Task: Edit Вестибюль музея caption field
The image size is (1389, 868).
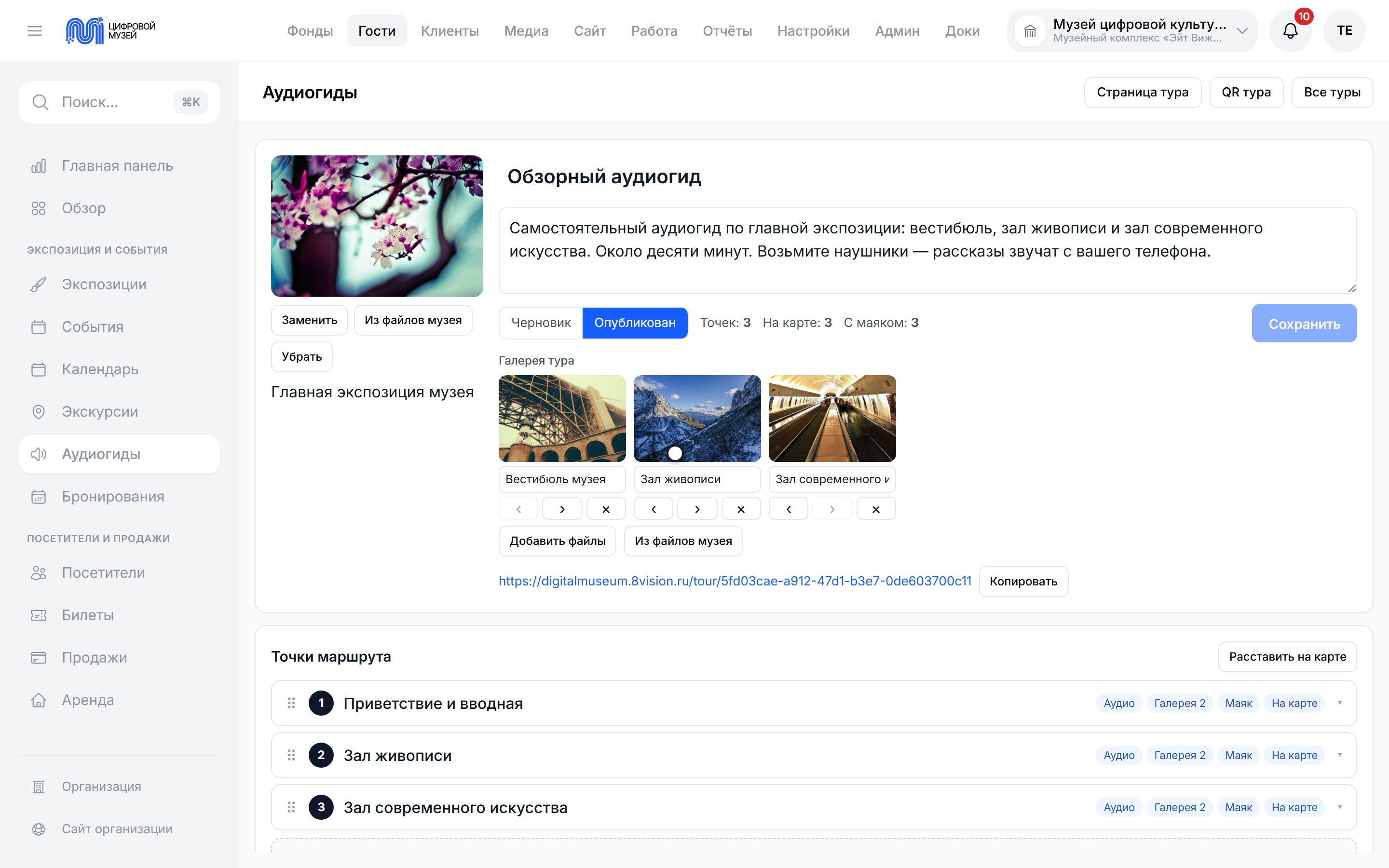Action: [x=562, y=479]
